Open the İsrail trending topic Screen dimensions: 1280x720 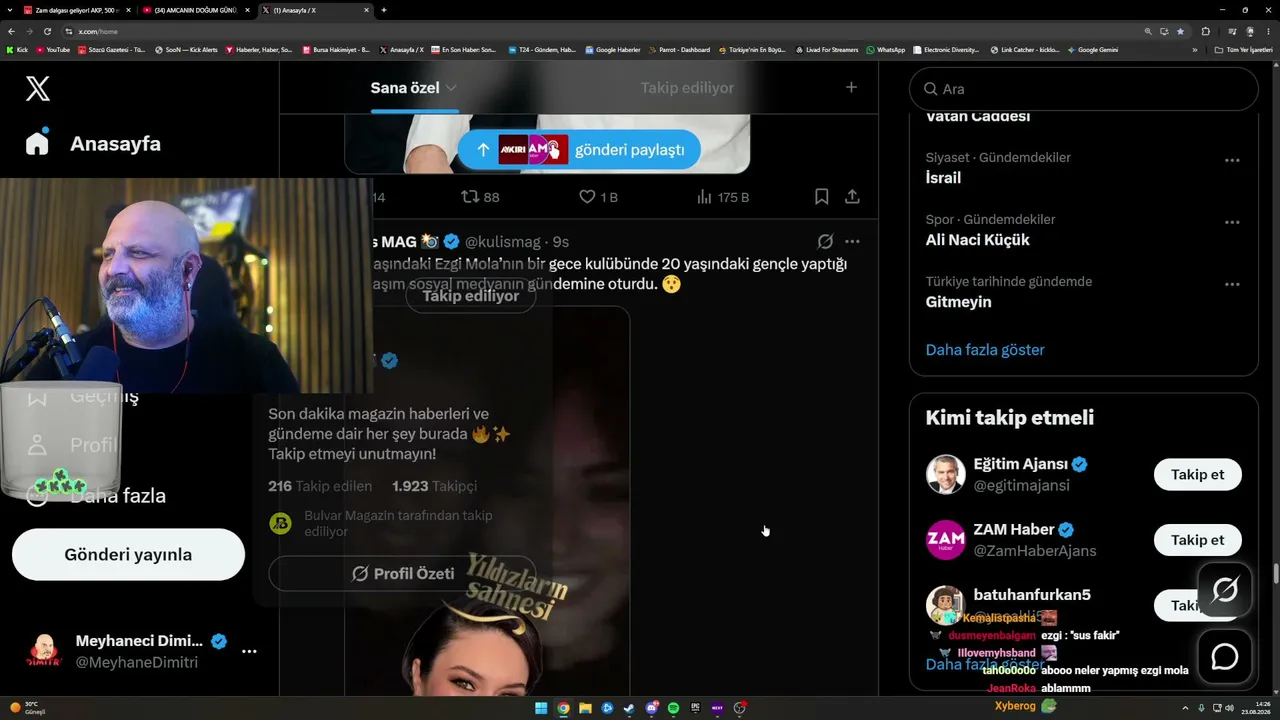coord(943,178)
